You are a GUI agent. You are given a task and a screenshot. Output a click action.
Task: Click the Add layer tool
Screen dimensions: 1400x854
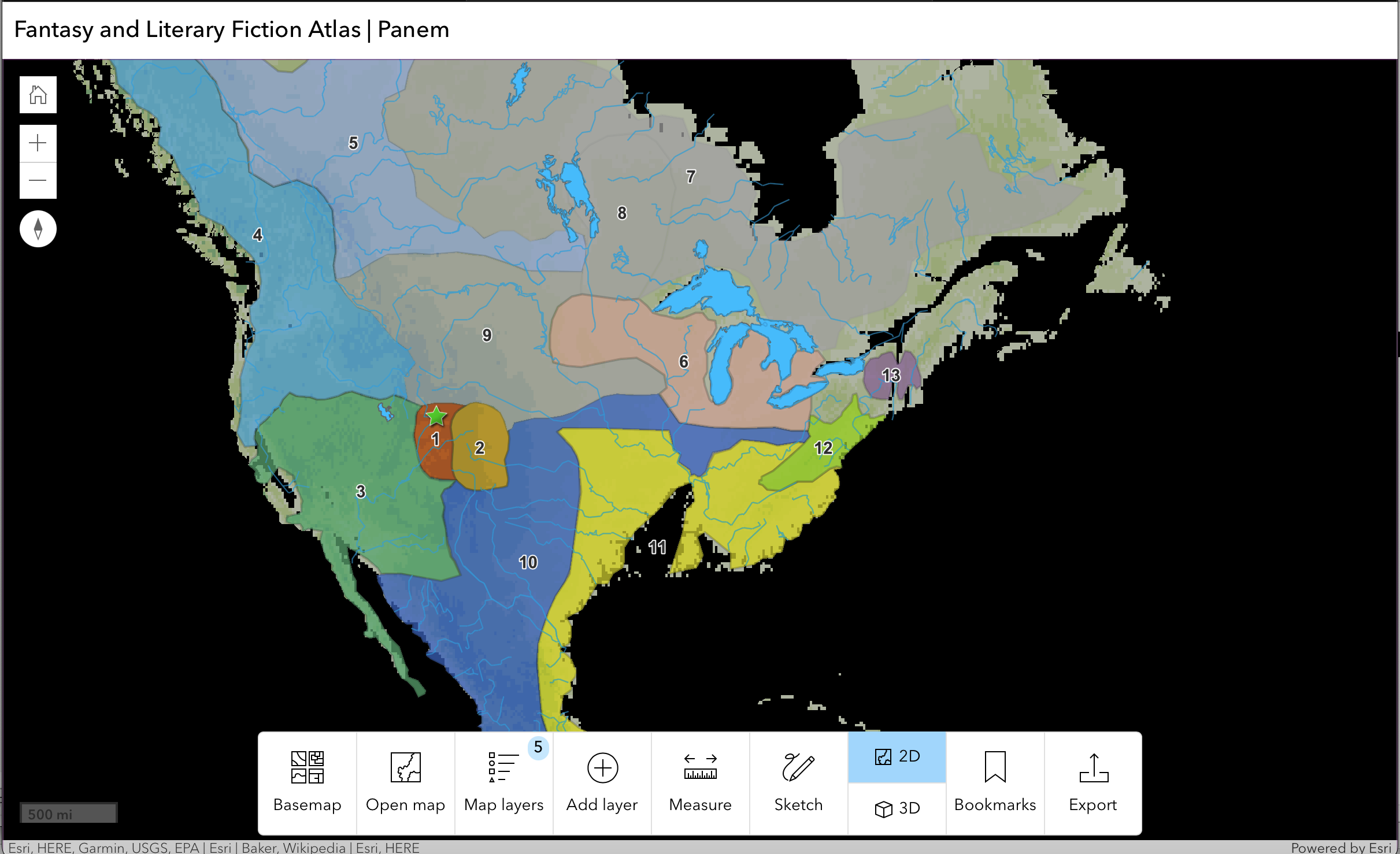(x=602, y=783)
